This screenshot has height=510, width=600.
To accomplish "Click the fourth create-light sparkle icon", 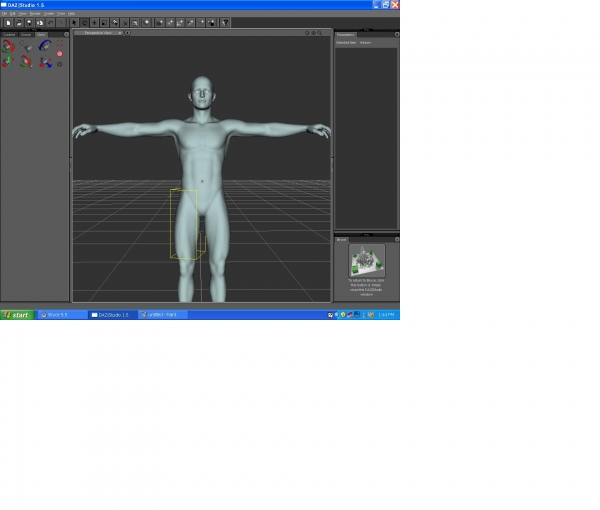I will tap(191, 23).
